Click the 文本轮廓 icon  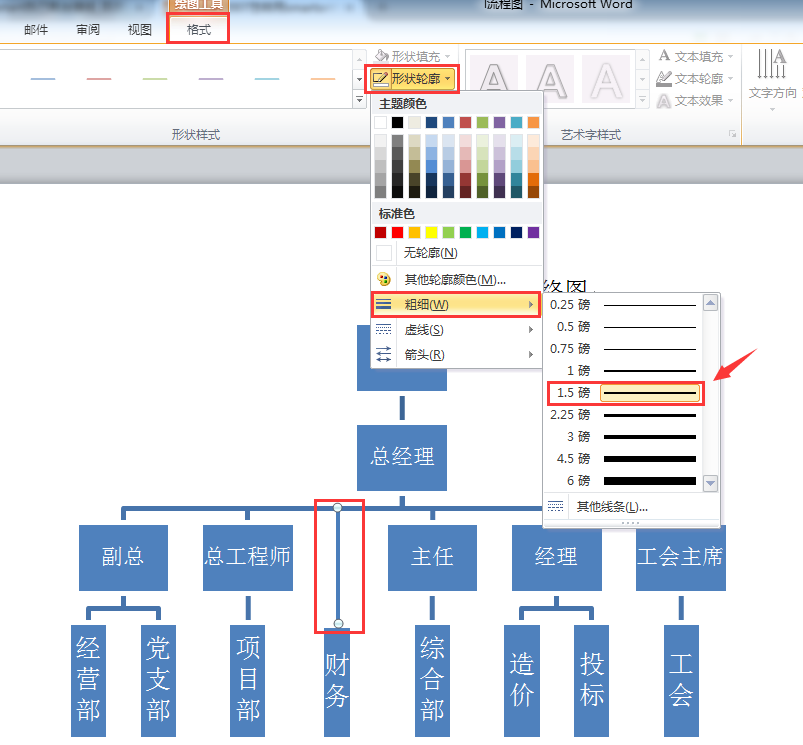(x=664, y=78)
